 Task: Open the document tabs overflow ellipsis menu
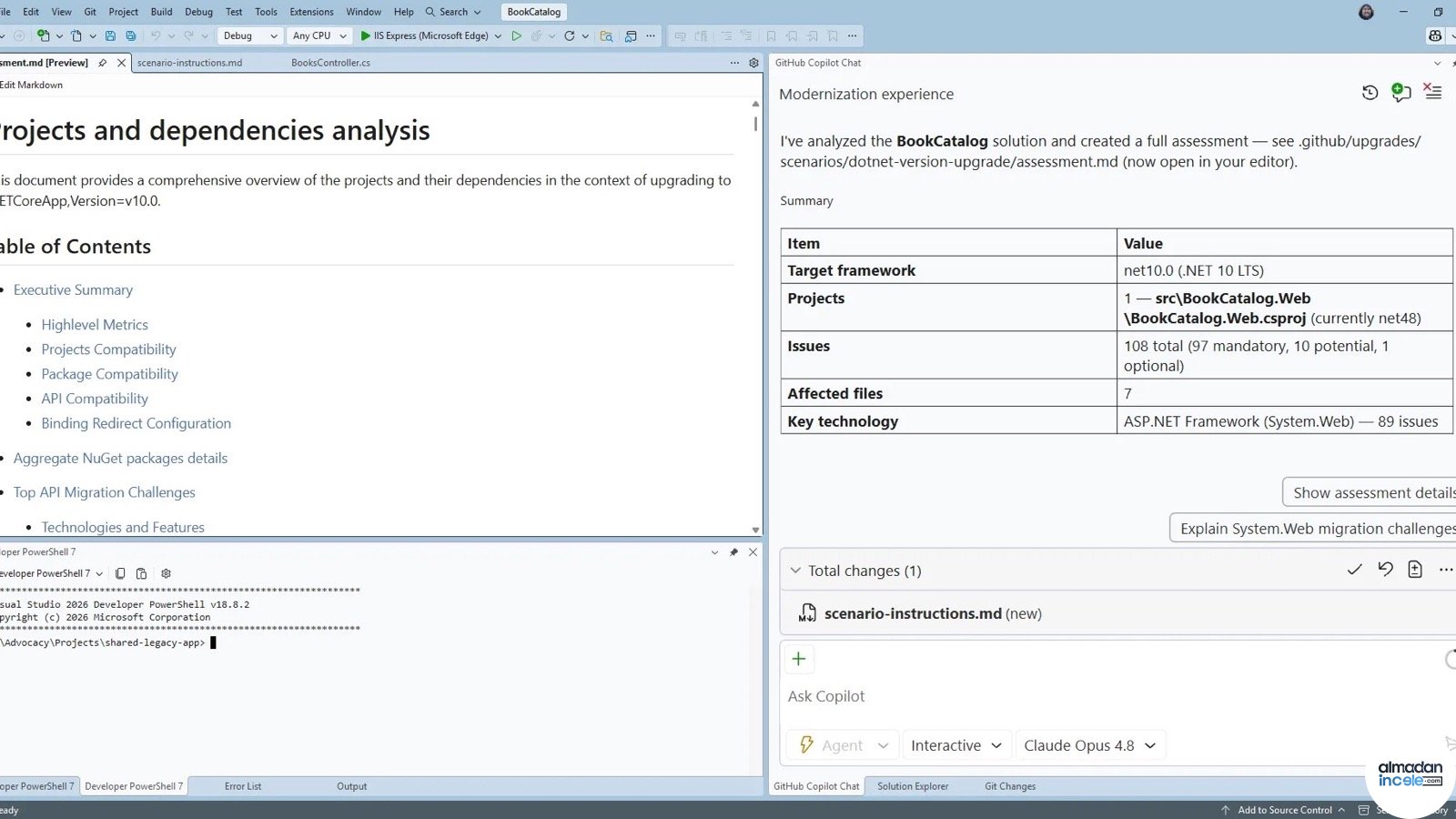(x=734, y=63)
